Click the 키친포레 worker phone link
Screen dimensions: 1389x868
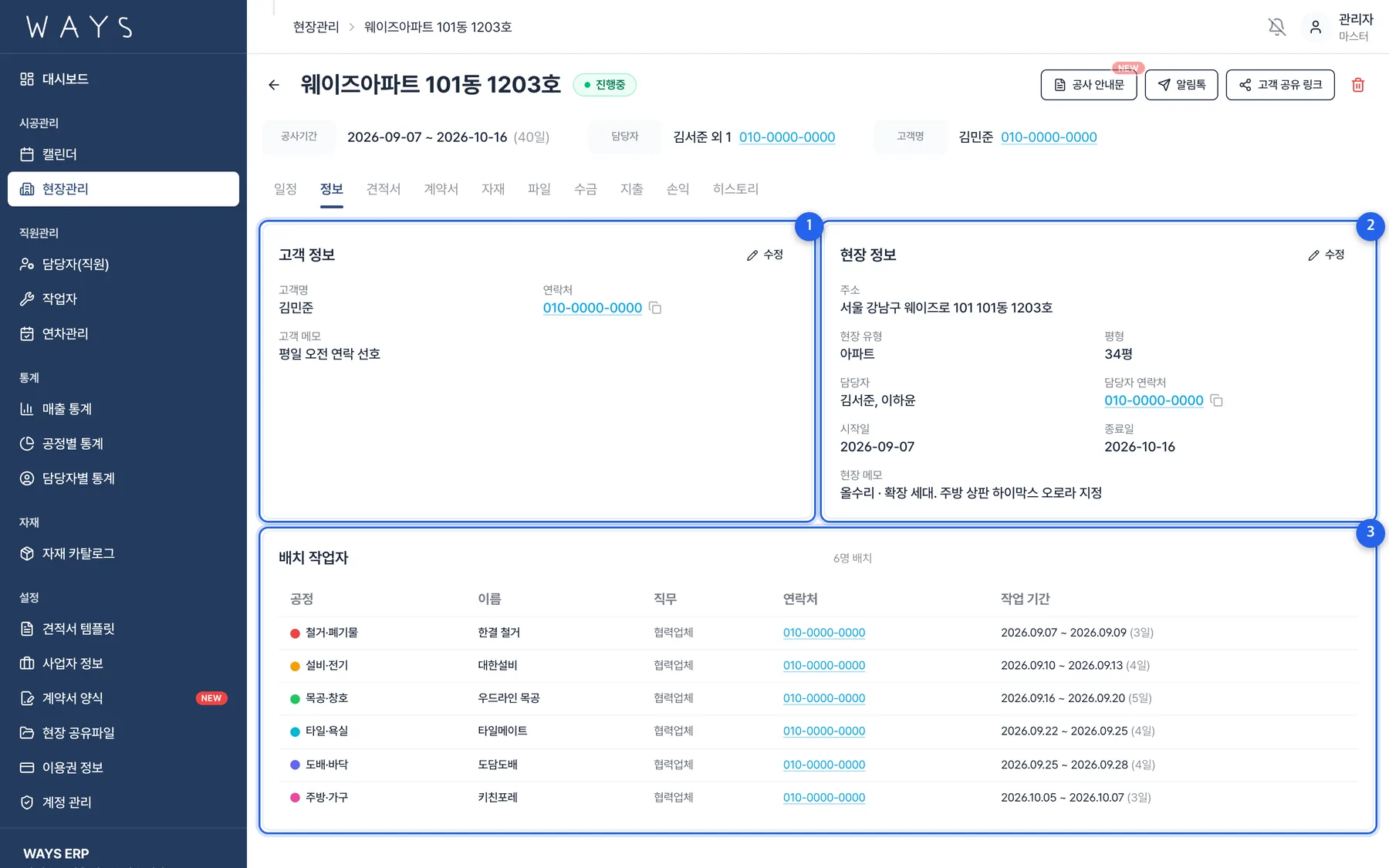824,798
